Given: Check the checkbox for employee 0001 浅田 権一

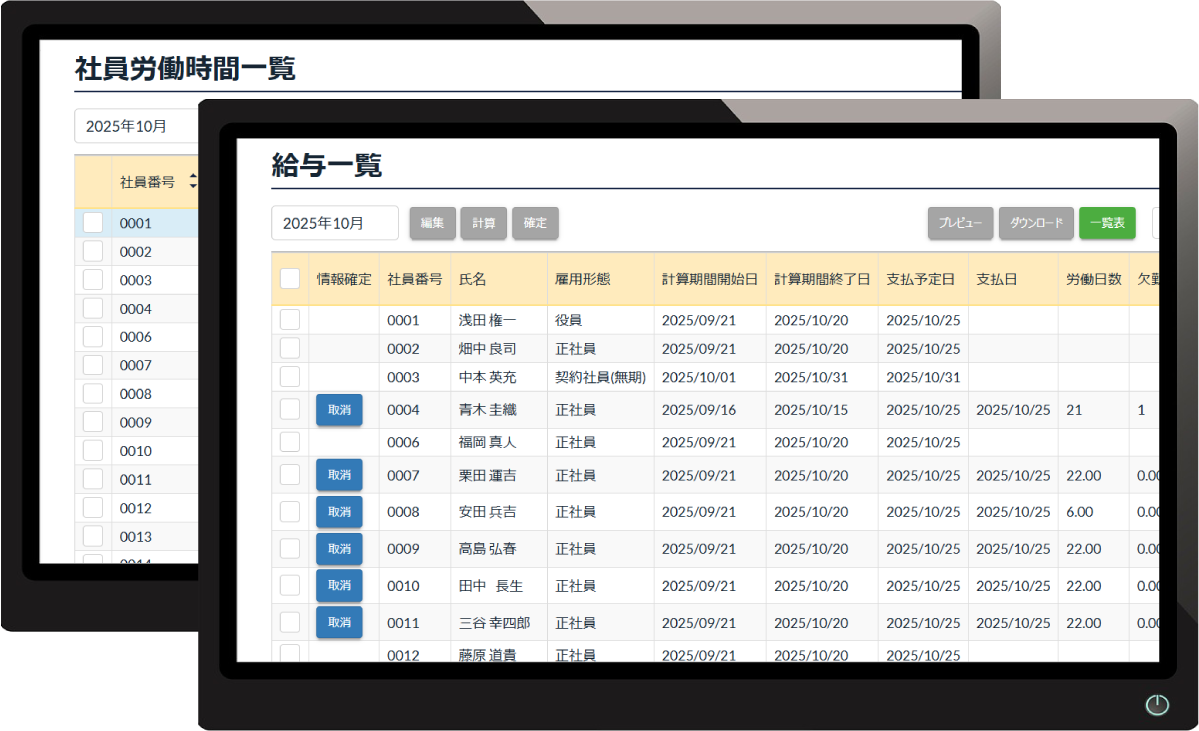Looking at the screenshot, I should (x=290, y=318).
